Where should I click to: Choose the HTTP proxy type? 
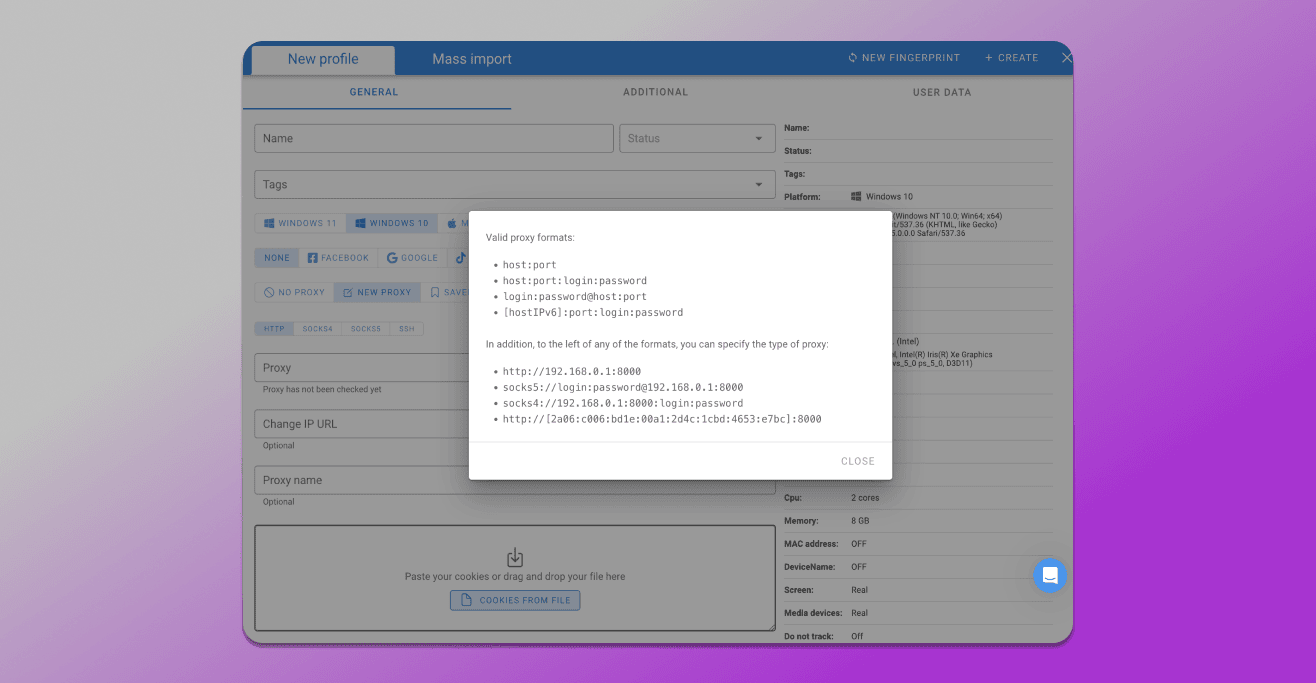point(274,329)
